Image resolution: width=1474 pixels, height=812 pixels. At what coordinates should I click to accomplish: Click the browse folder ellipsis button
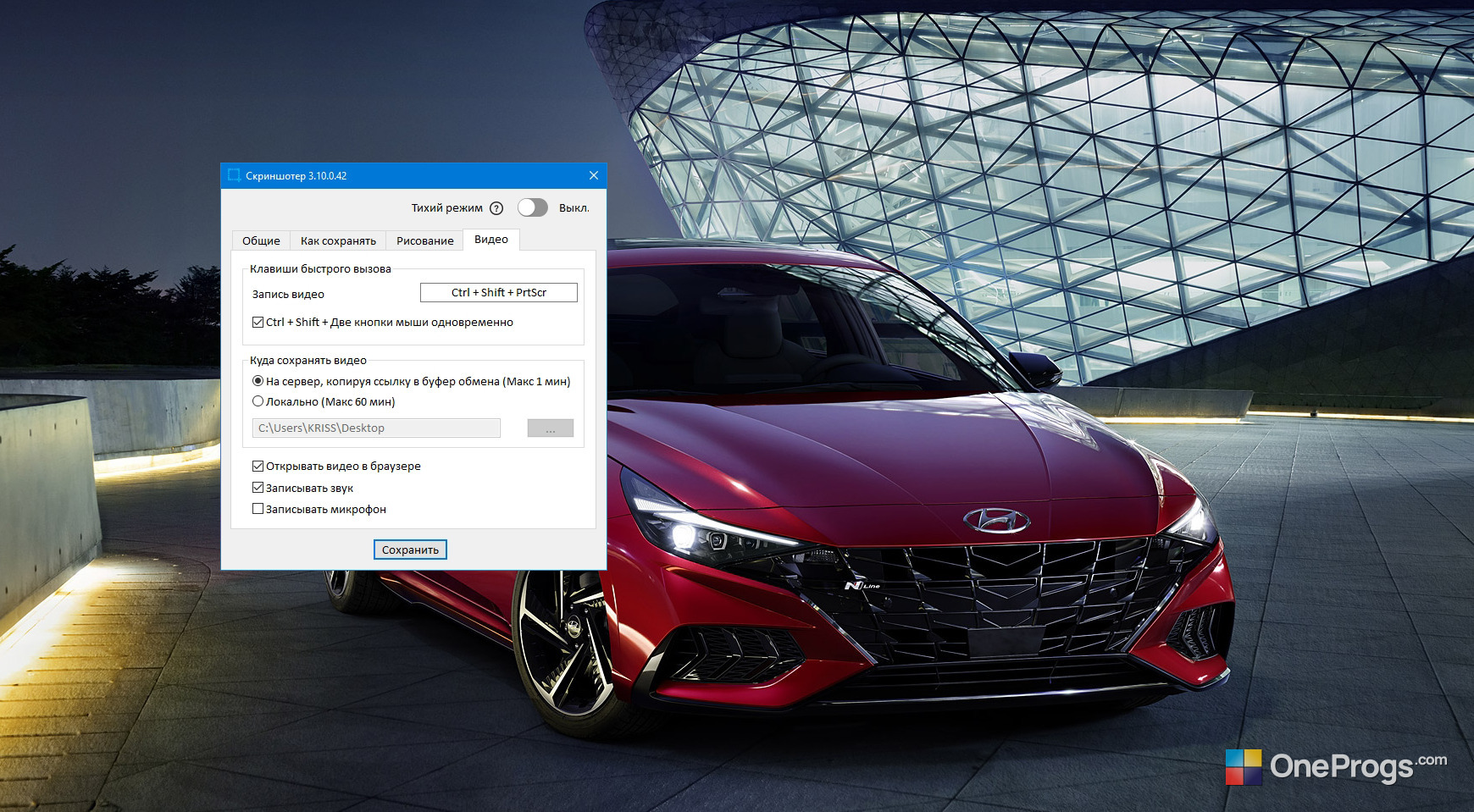click(551, 428)
